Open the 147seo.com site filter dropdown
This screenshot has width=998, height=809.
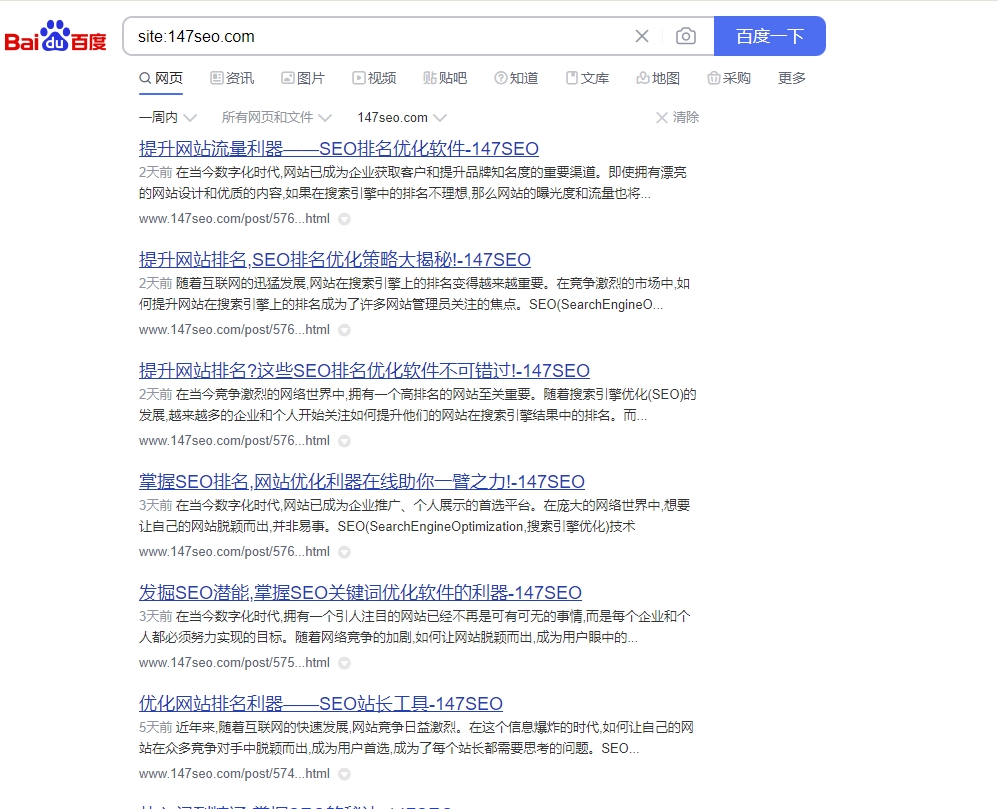point(402,117)
